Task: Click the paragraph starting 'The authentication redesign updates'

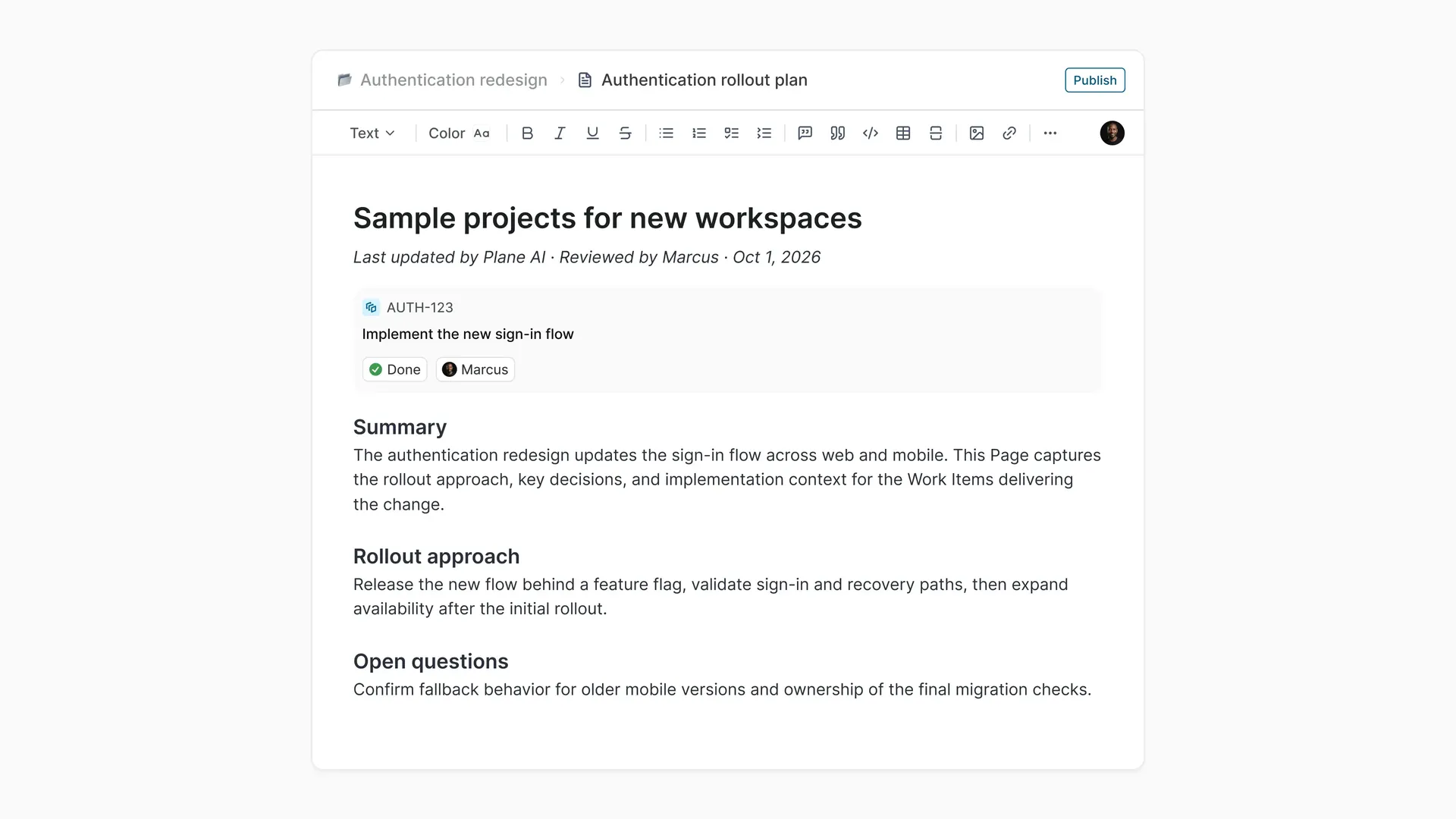Action: click(x=727, y=480)
